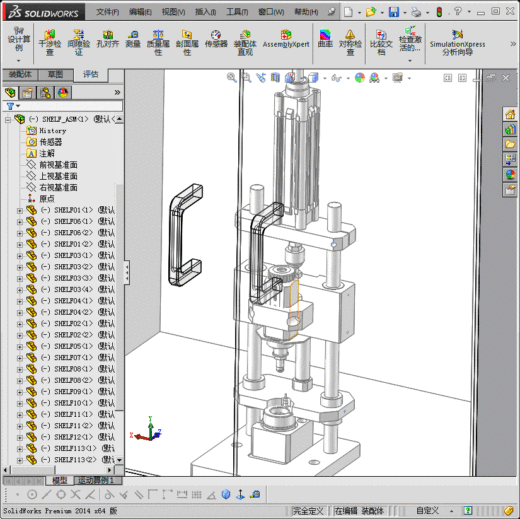Open the 干涉检查 interference check tool
520x519 pixels.
pos(50,42)
